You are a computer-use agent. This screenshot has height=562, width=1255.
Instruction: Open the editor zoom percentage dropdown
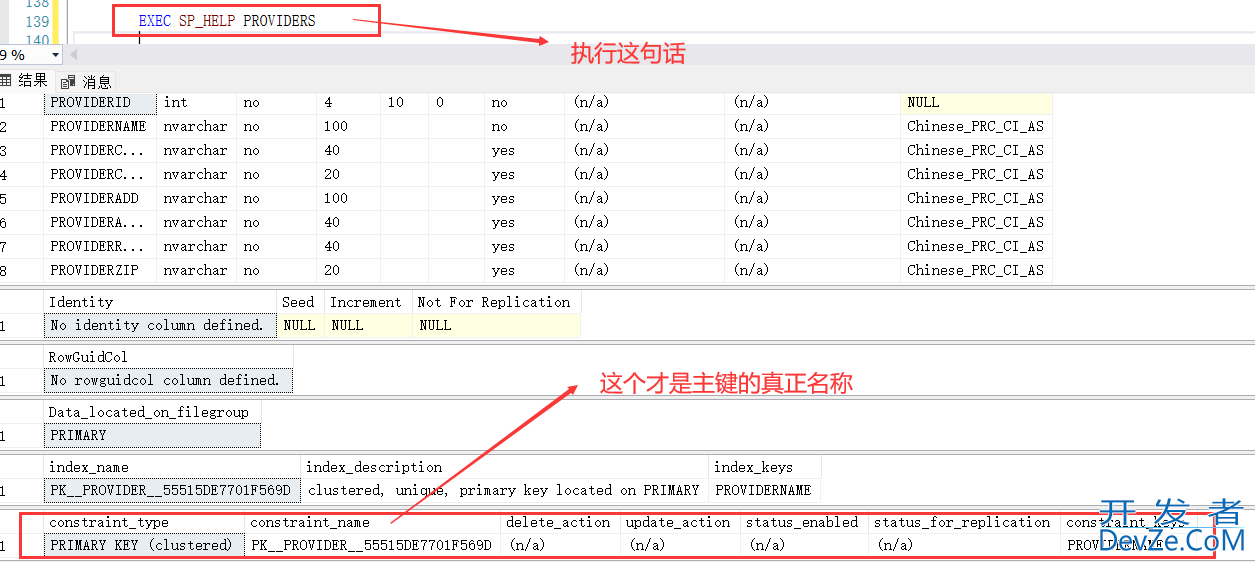(x=55, y=56)
